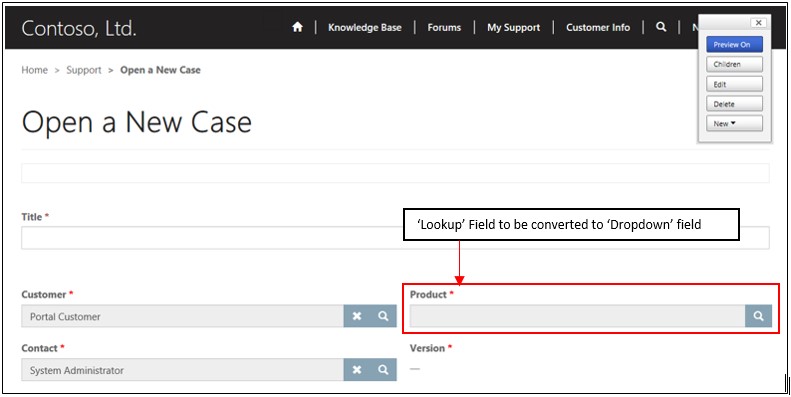Image resolution: width=791 pixels, height=397 pixels.
Task: Toggle the Preview On button
Action: pyautogui.click(x=734, y=44)
